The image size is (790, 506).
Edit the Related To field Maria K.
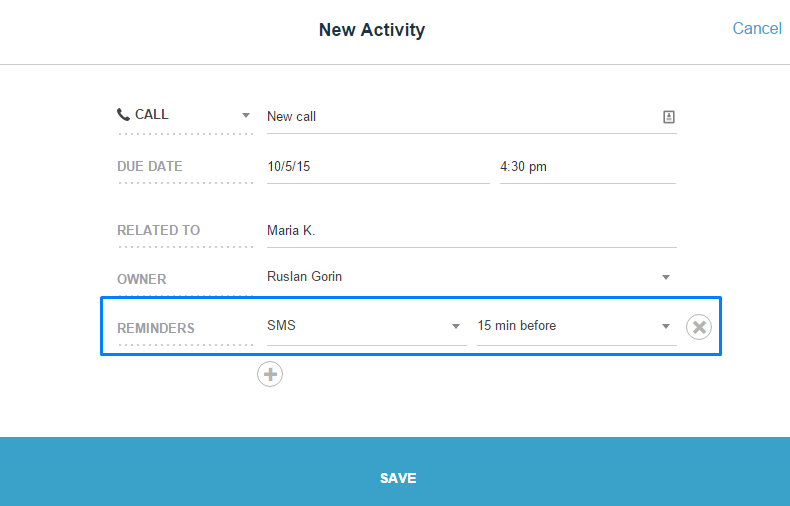click(x=472, y=231)
